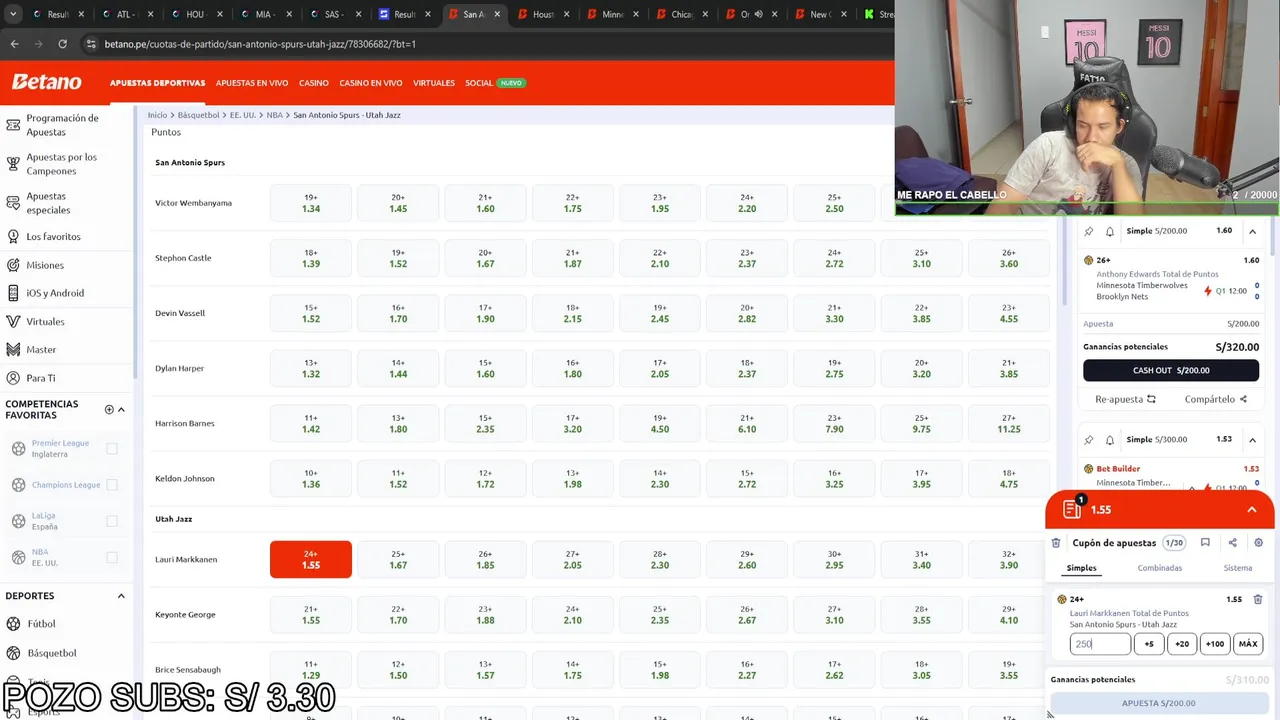Open Casino menu item
The image size is (1280, 720).
pos(314,83)
